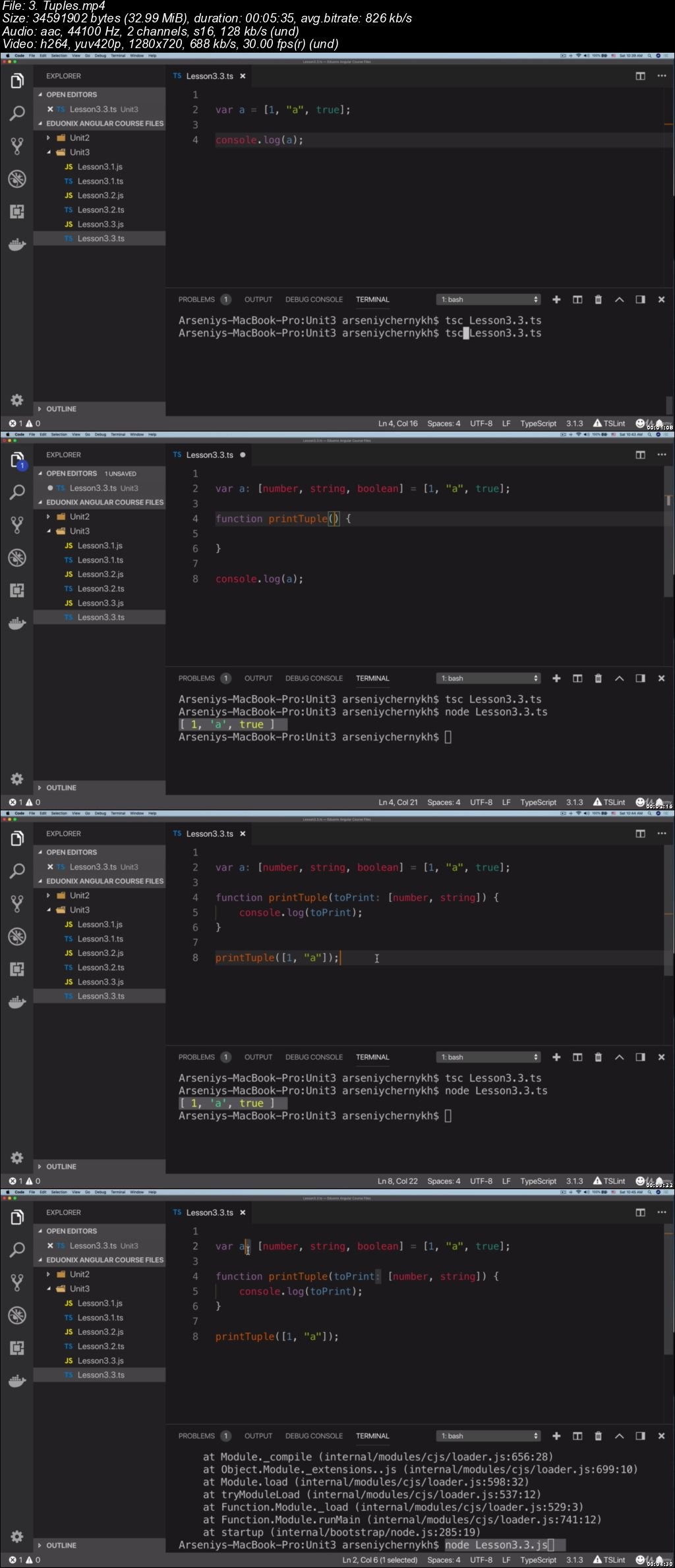The image size is (675, 1568).
Task: Open Extensions view icon in top frame
Action: click(17, 211)
